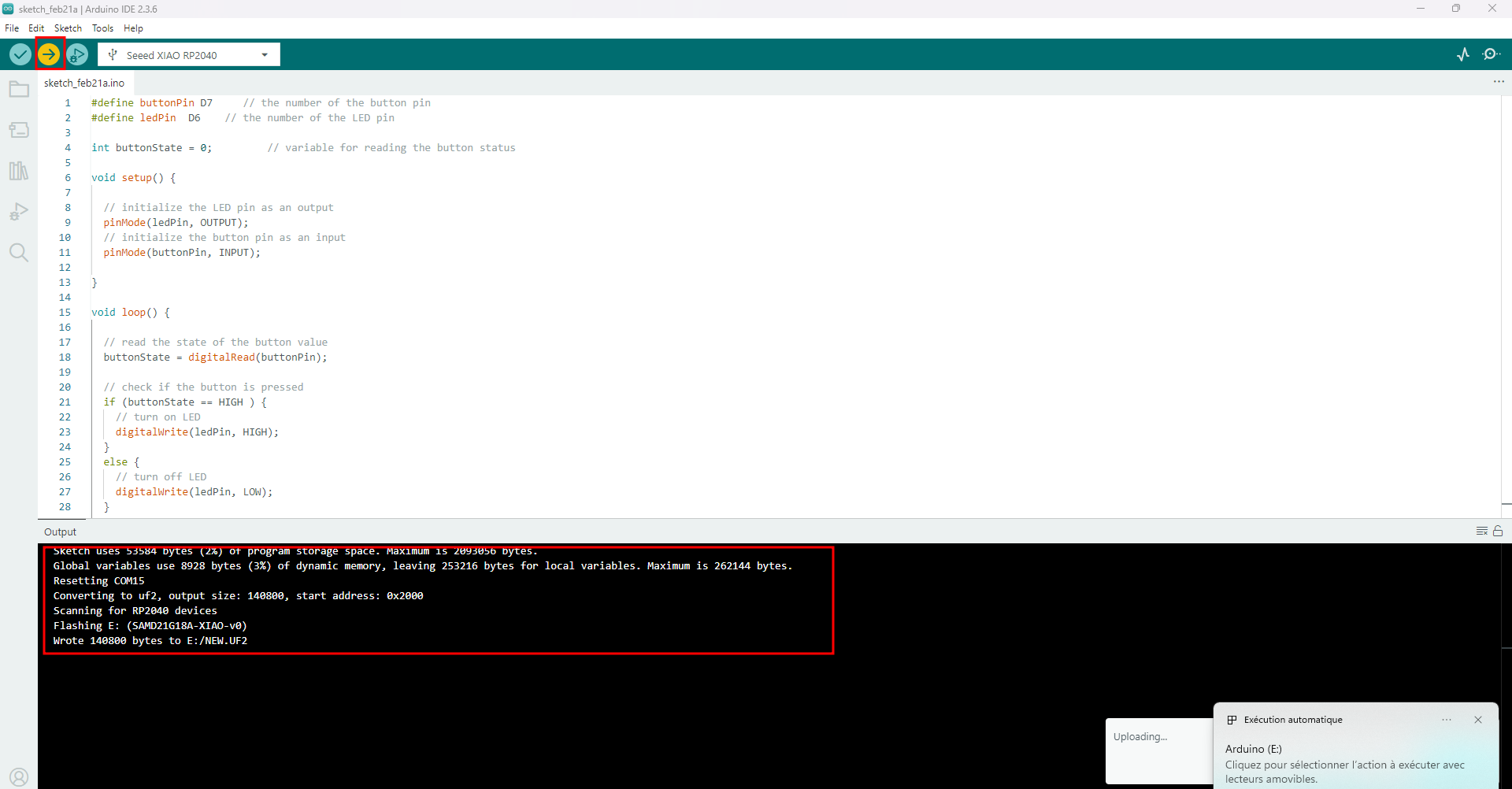Open the Serial Monitor
Viewport: 1512px width, 789px height.
tap(1491, 54)
